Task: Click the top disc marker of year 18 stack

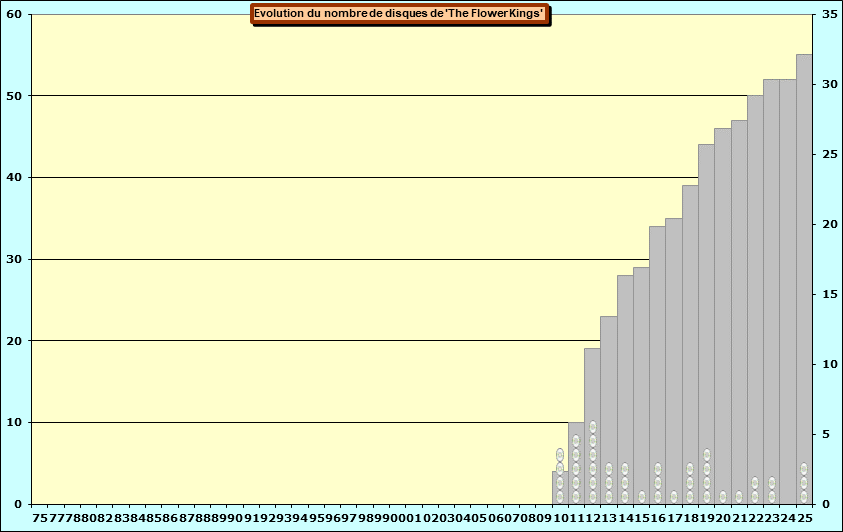Action: click(690, 469)
